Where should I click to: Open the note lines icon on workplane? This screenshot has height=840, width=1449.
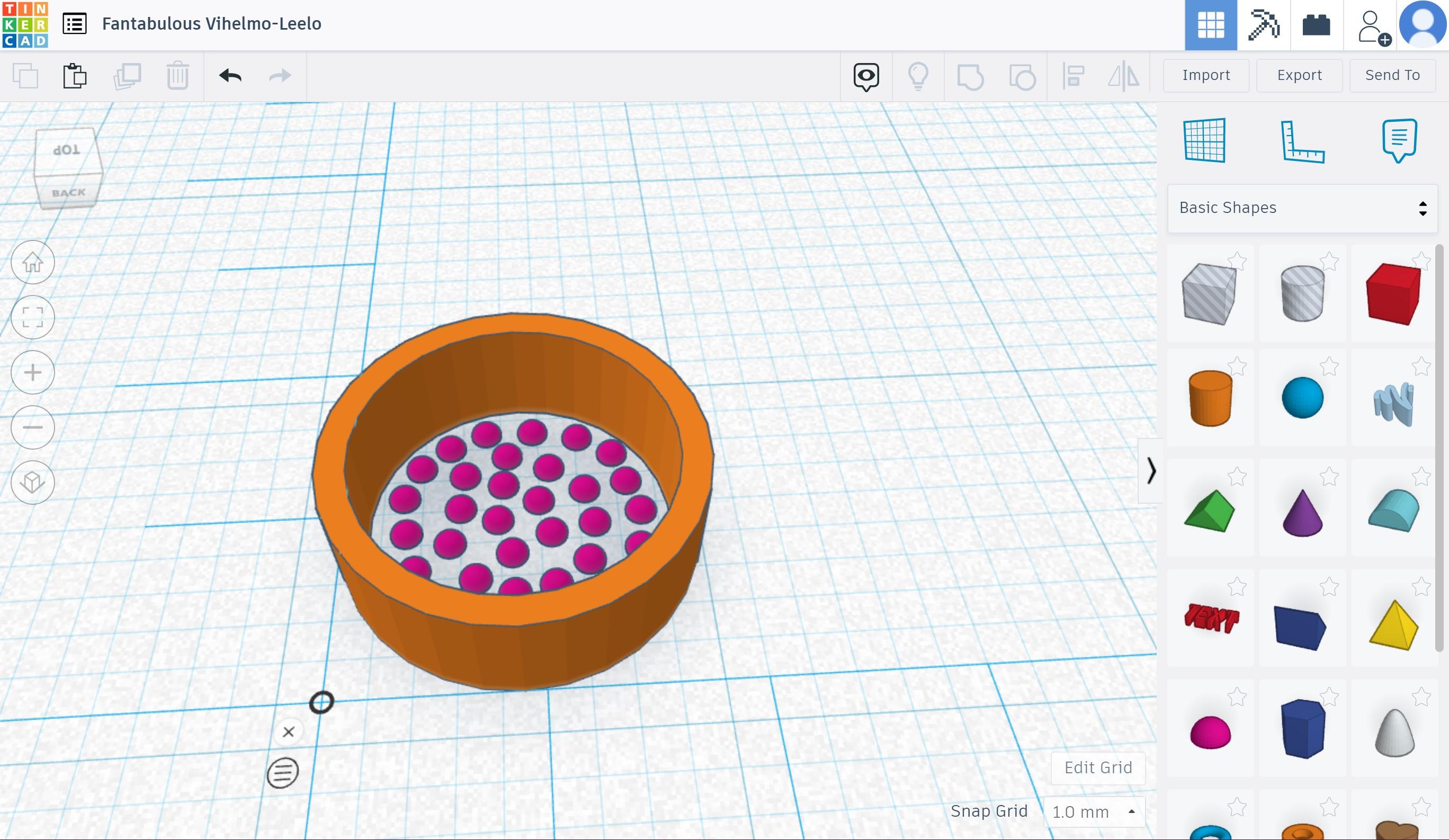coord(282,773)
